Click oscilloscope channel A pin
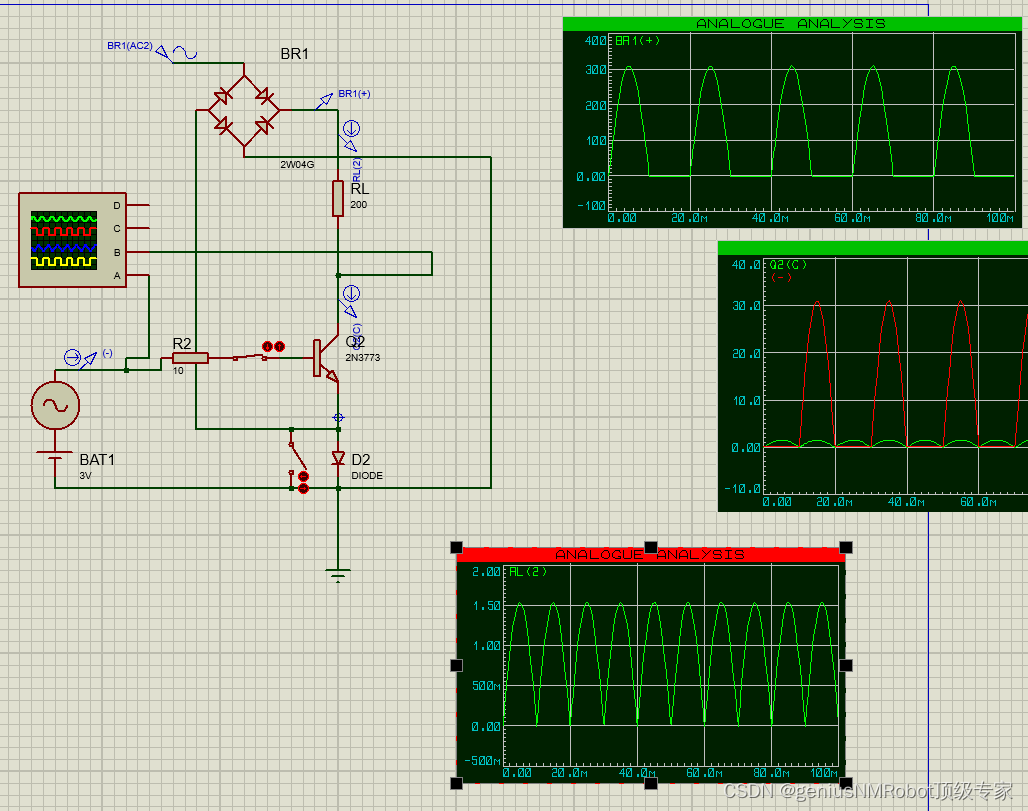1028x811 pixels. click(x=138, y=275)
